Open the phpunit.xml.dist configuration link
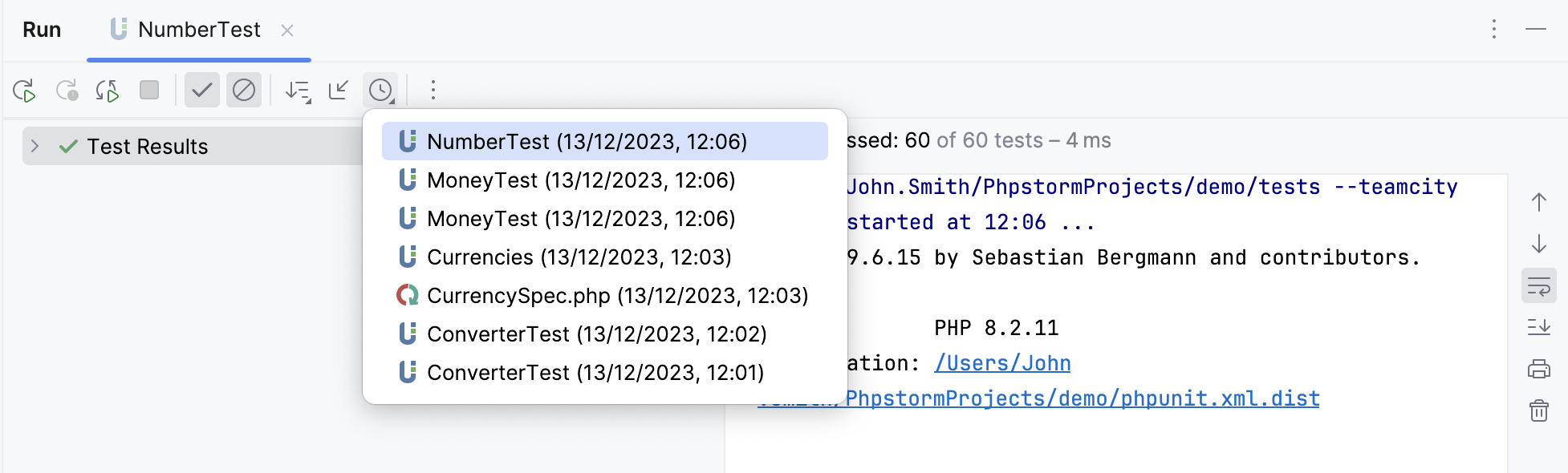The height and width of the screenshot is (473, 1568). click(1082, 398)
